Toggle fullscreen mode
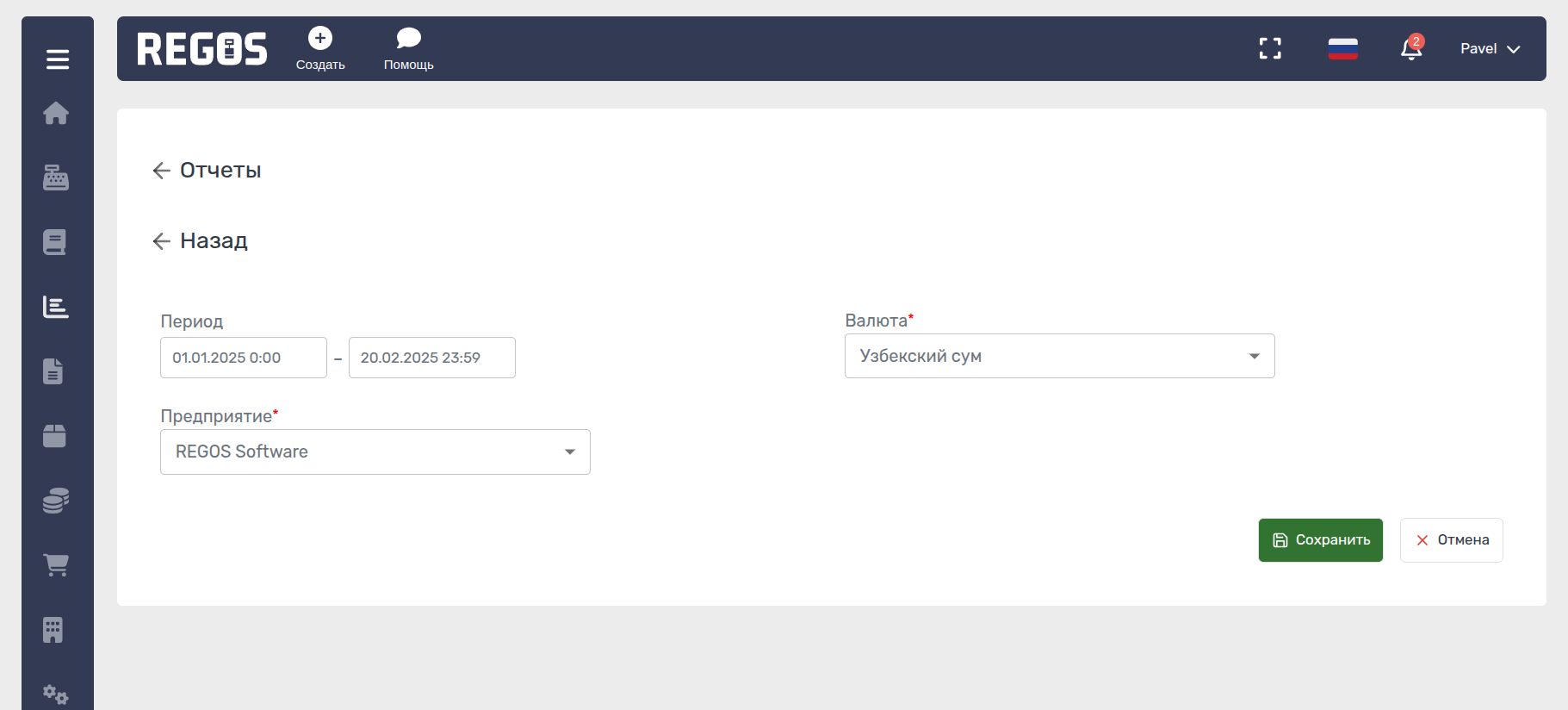 tap(1270, 48)
